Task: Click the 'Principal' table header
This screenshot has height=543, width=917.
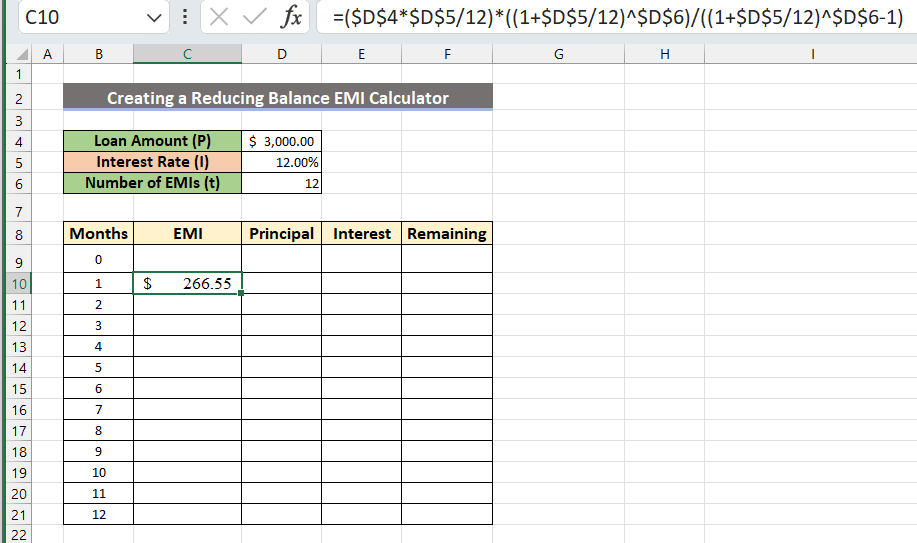Action: point(281,233)
